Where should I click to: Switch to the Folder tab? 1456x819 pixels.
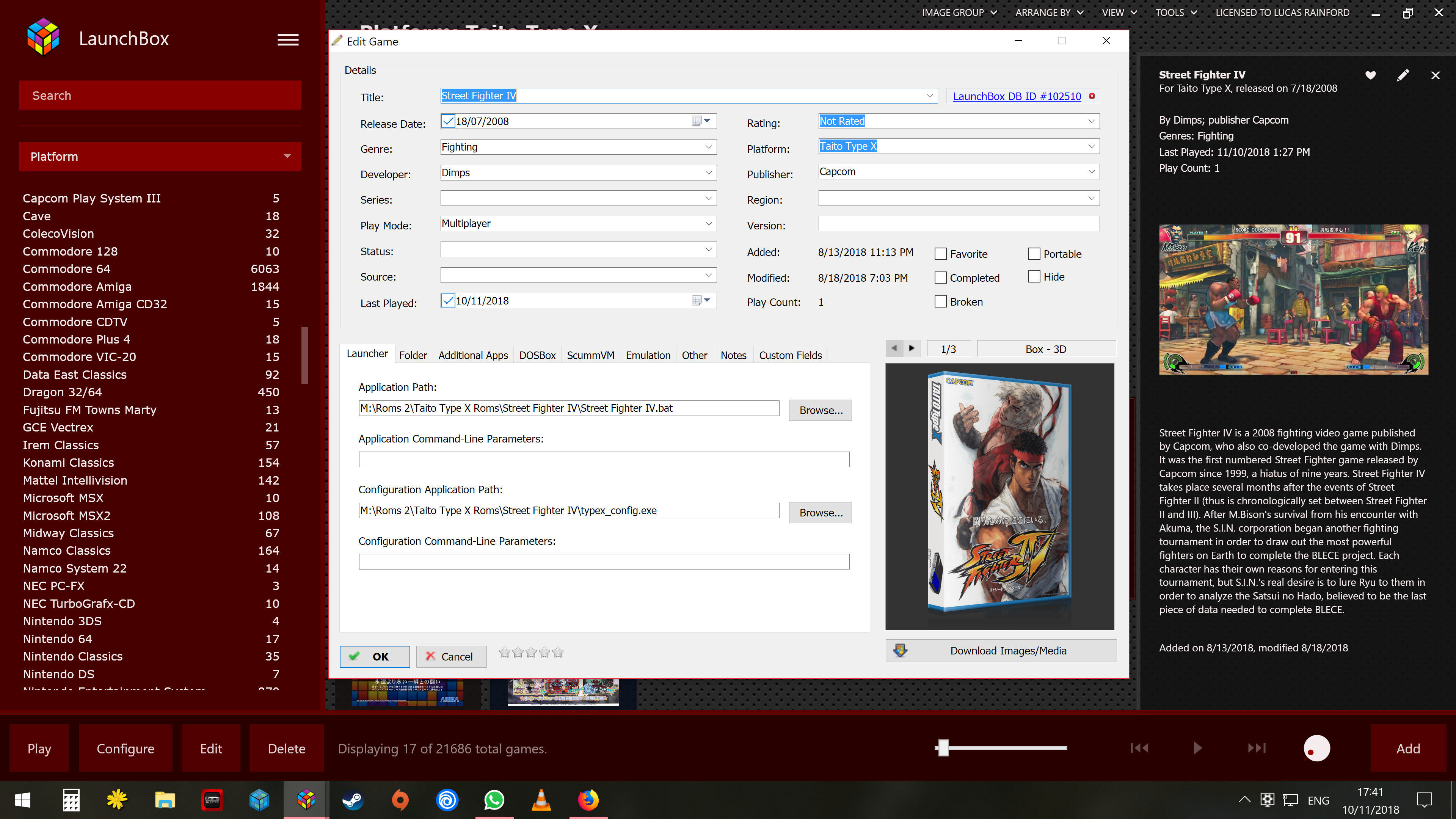[x=413, y=355]
